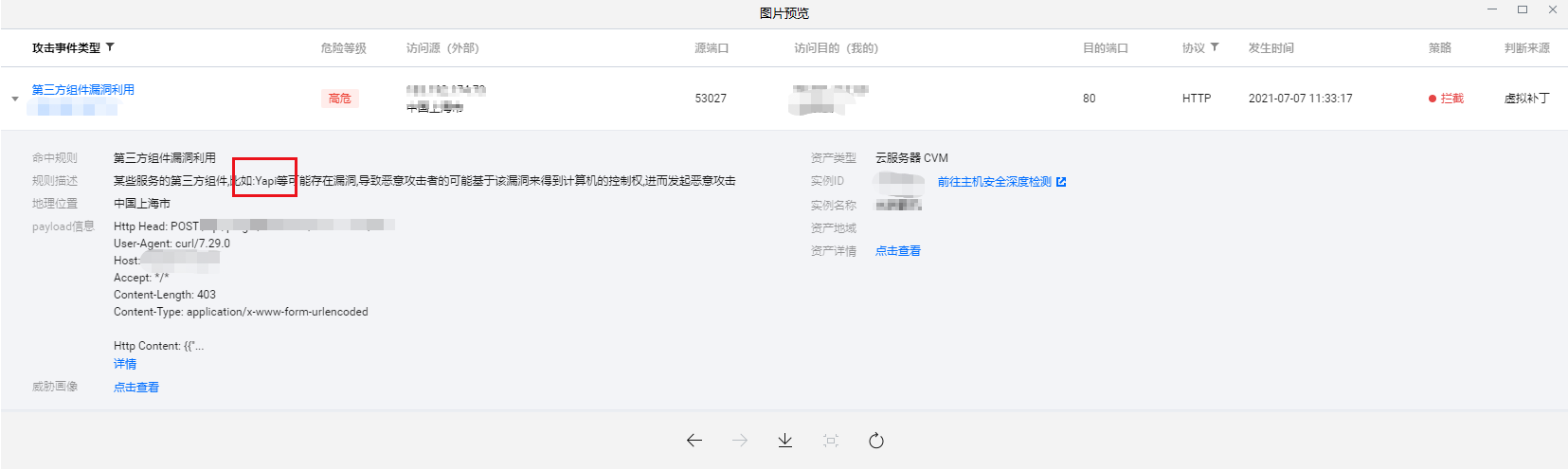Click 点击查看 for 威胁画像
This screenshot has width=1568, height=470.
136,388
